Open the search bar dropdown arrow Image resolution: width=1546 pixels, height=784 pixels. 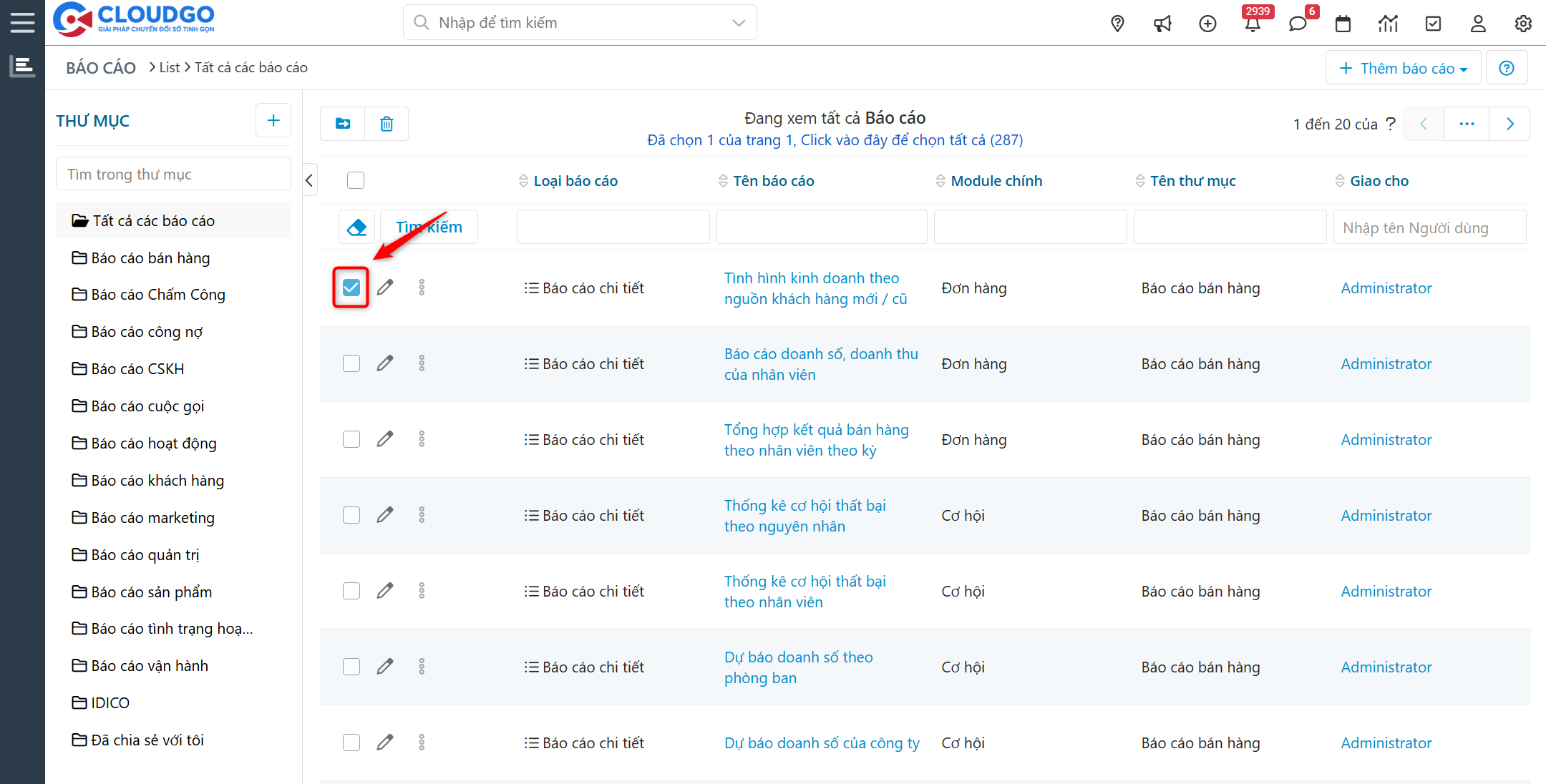tap(739, 23)
